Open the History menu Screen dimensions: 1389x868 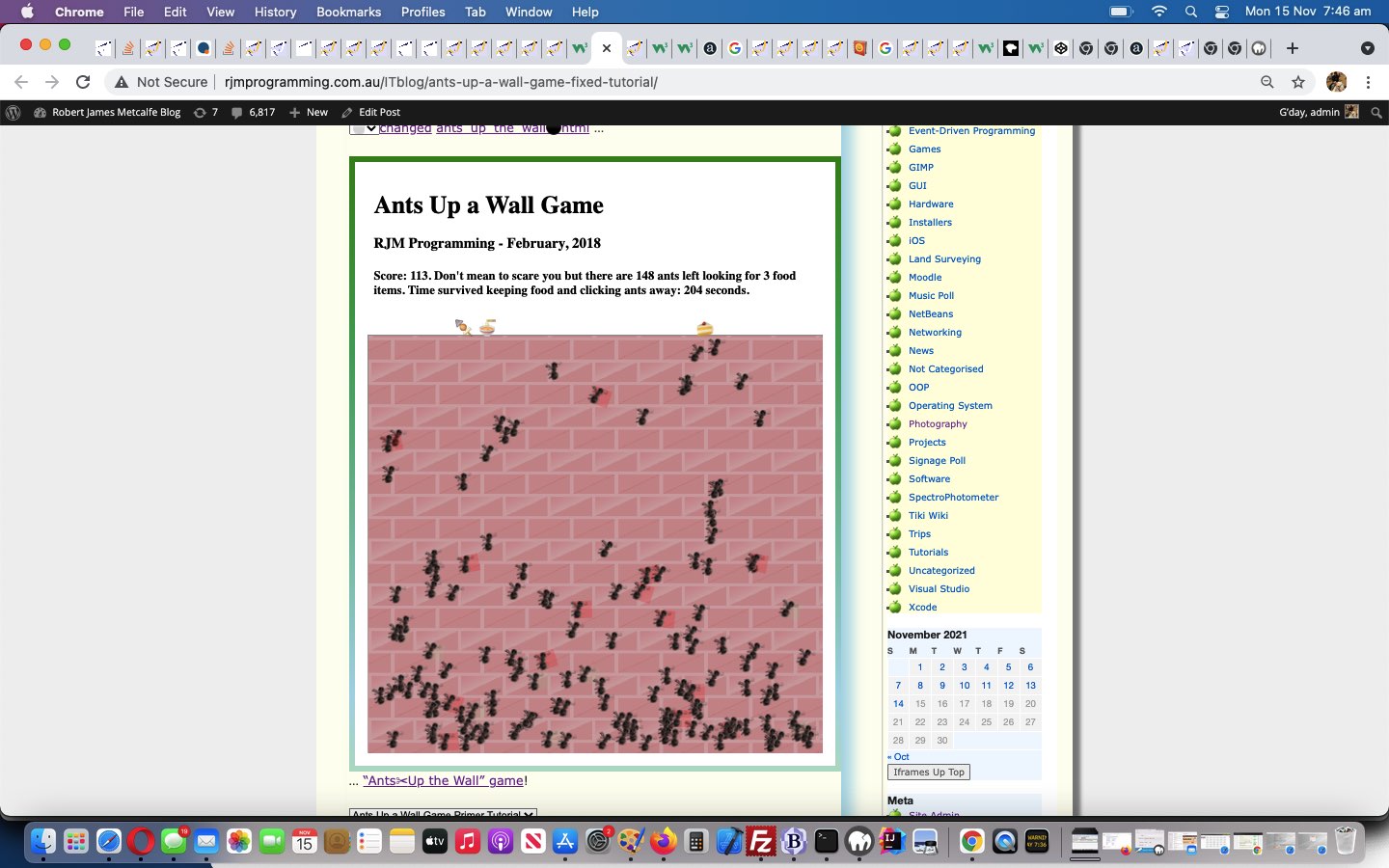(275, 12)
